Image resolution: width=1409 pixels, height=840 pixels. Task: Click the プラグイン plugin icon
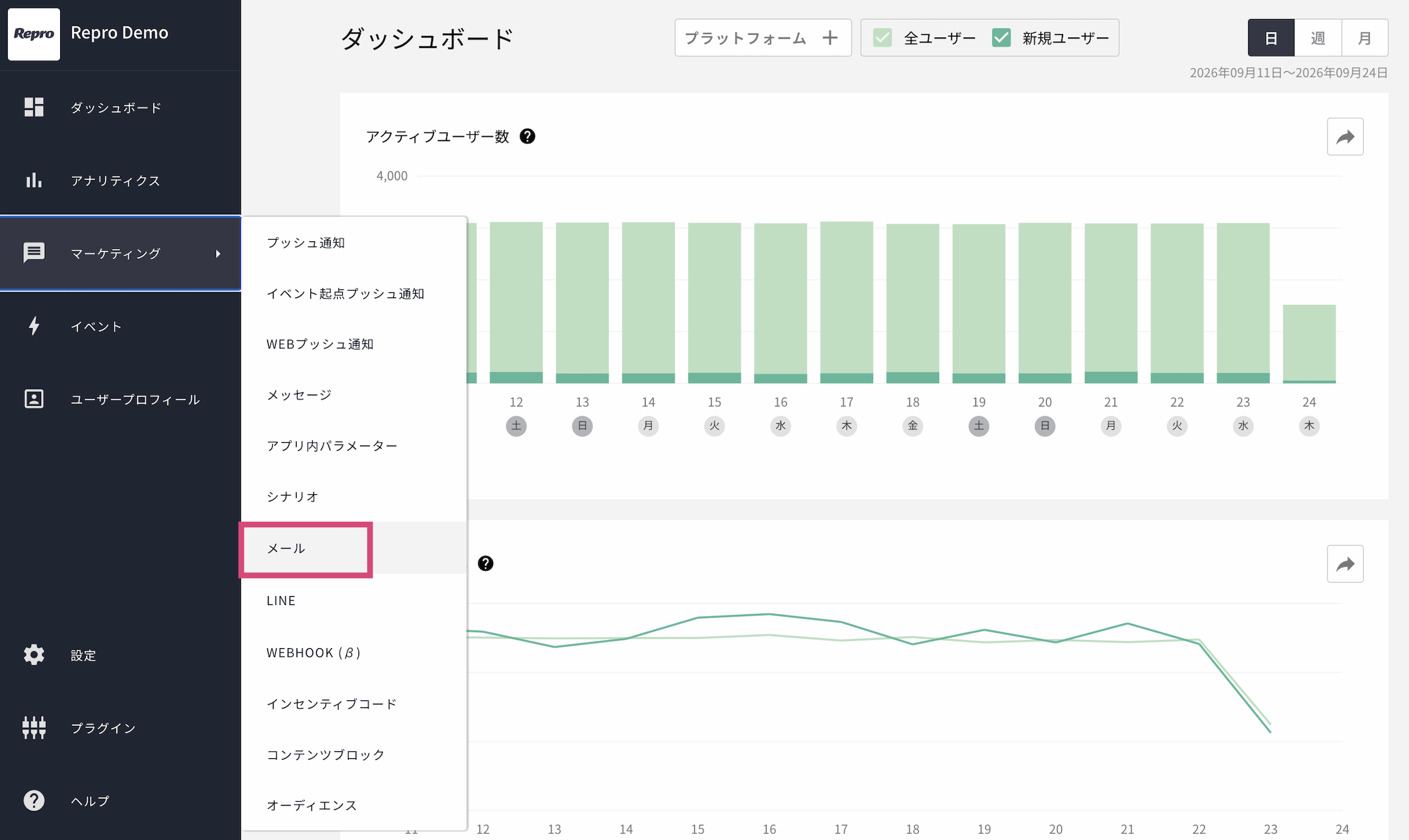[x=34, y=728]
